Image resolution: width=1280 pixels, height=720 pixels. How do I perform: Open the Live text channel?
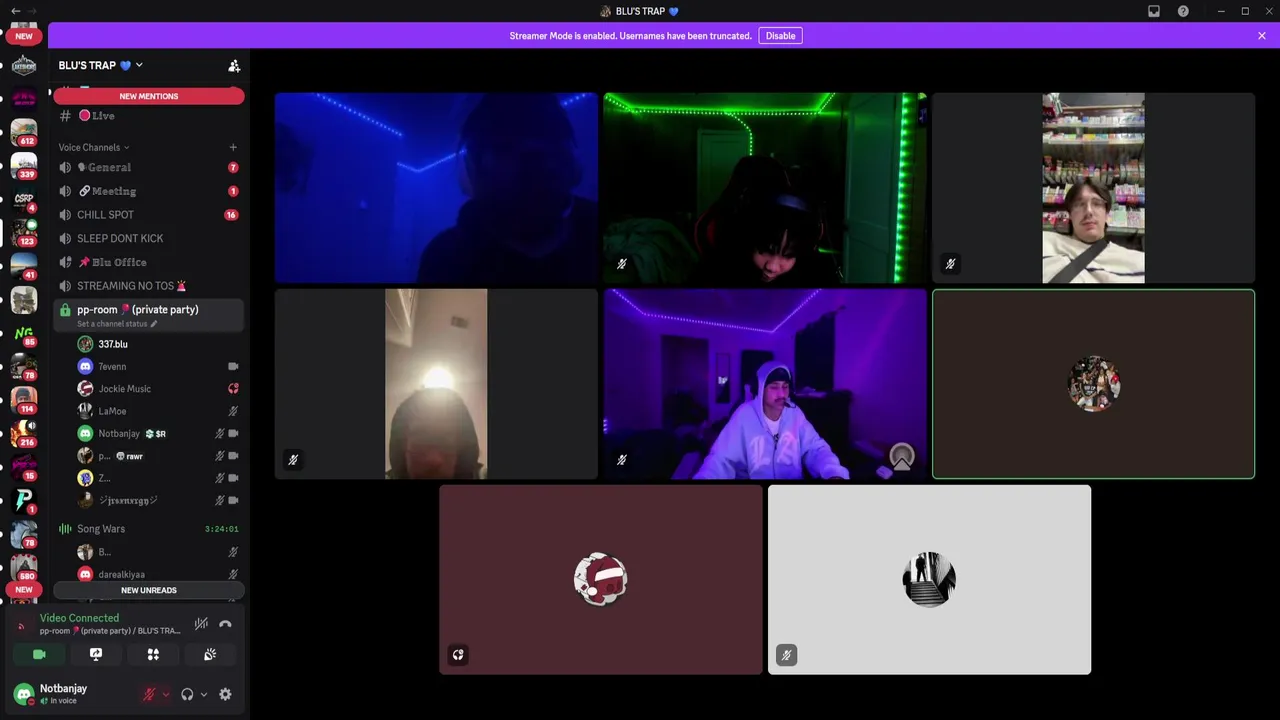point(148,116)
